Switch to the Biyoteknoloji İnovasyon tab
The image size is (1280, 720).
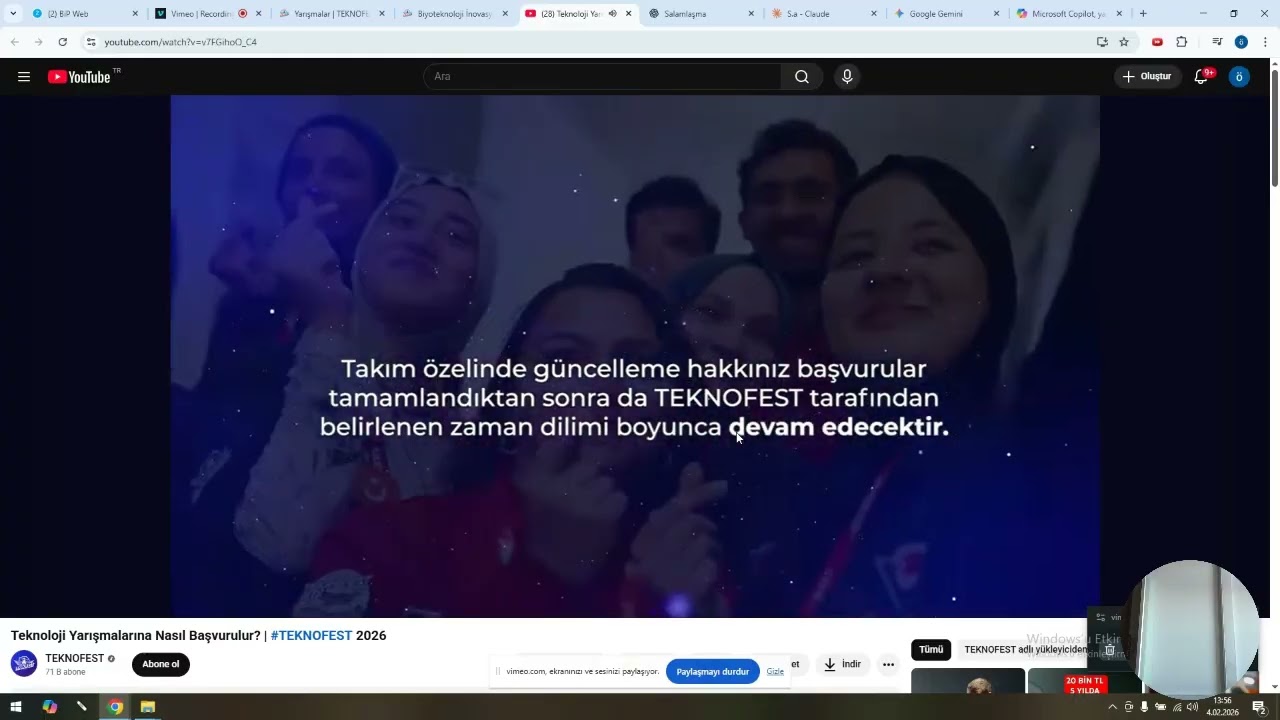[x=454, y=14]
